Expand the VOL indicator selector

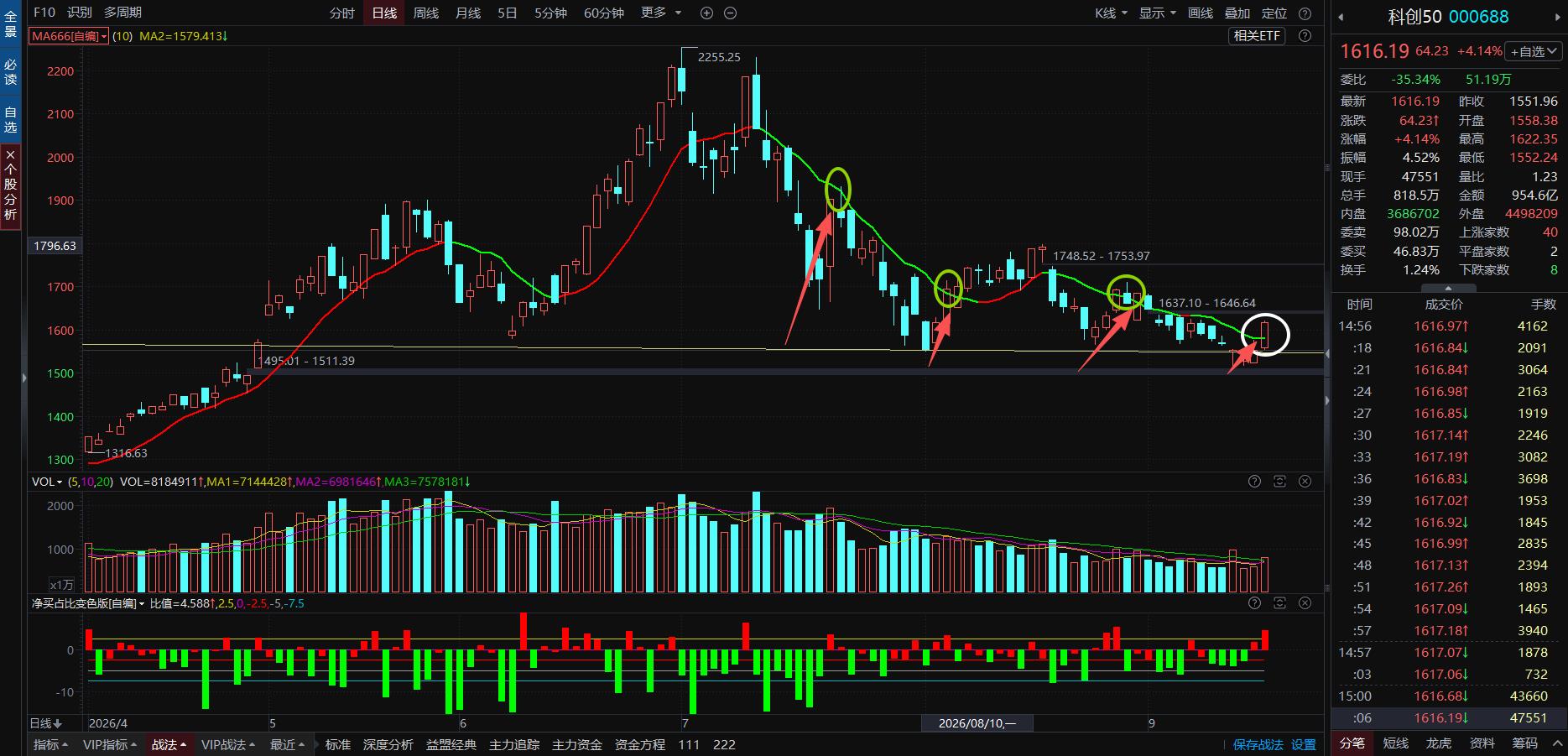[47, 482]
